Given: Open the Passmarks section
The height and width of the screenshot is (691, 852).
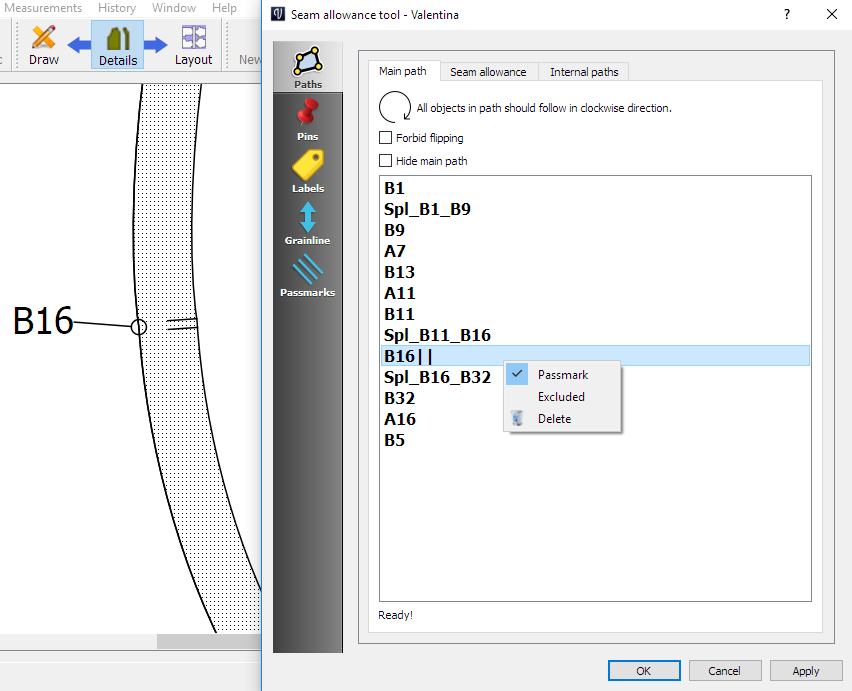Looking at the screenshot, I should click(x=308, y=275).
